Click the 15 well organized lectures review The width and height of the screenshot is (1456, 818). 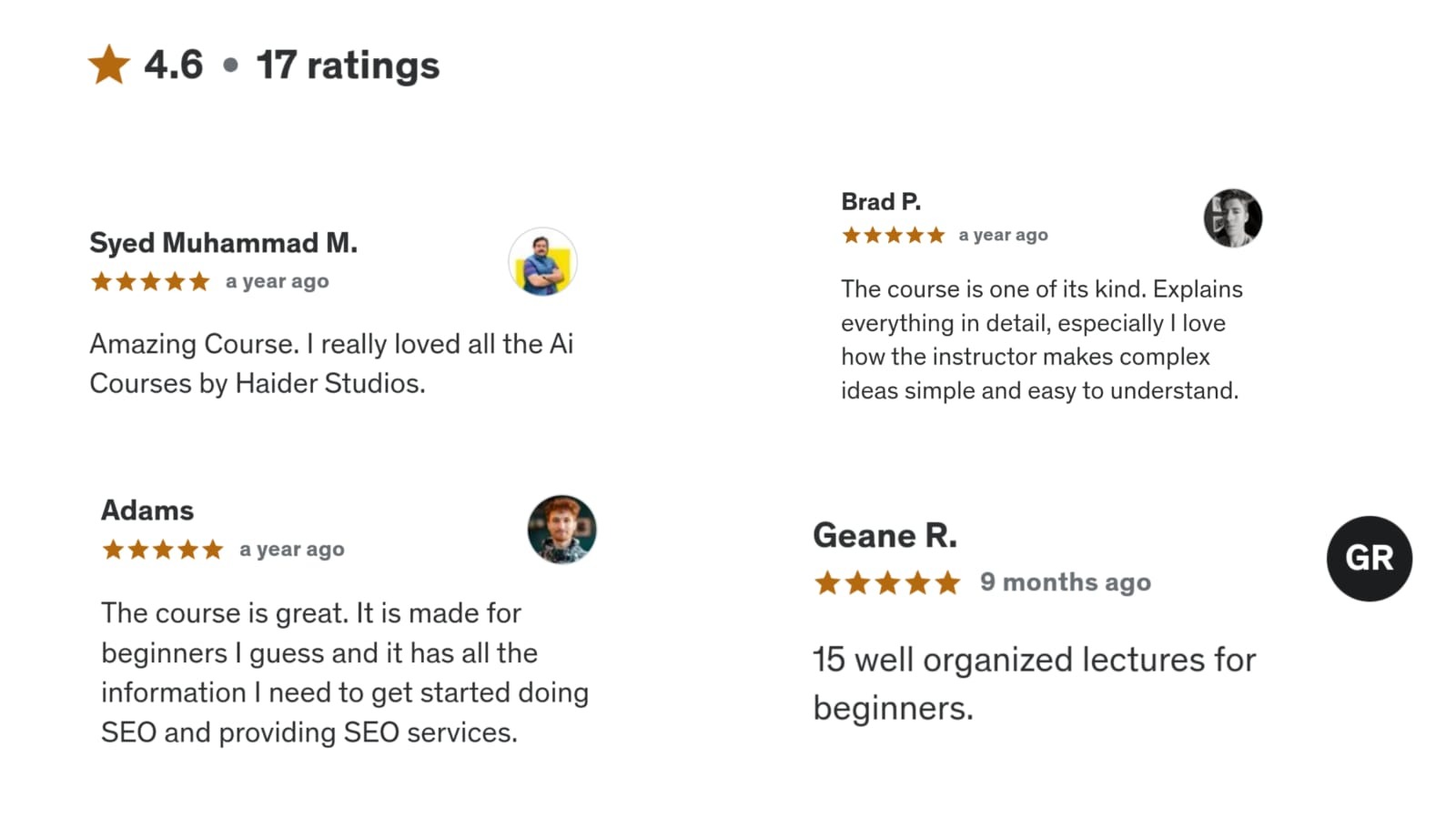1034,683
